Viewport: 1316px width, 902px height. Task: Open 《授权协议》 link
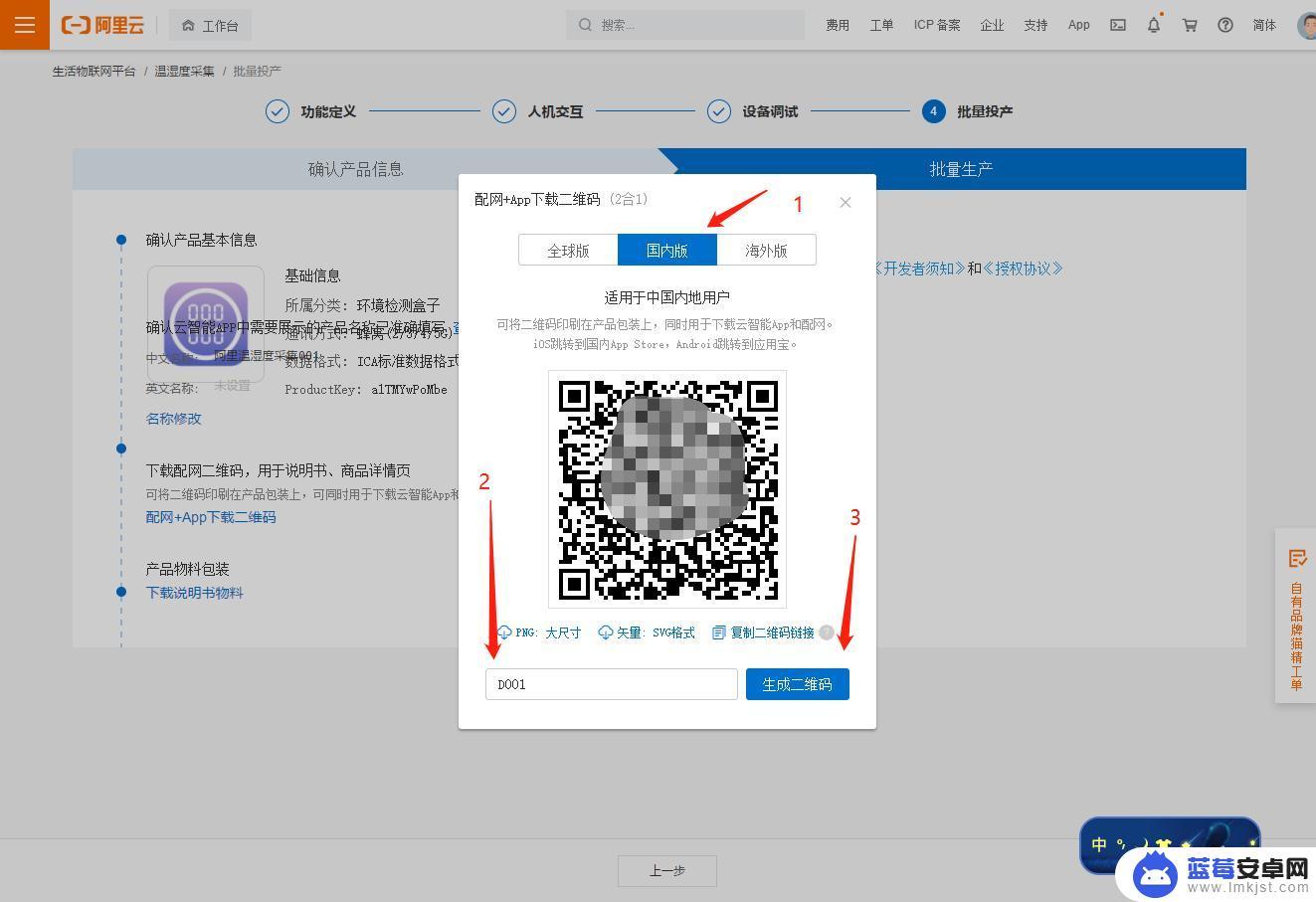pos(1024,269)
